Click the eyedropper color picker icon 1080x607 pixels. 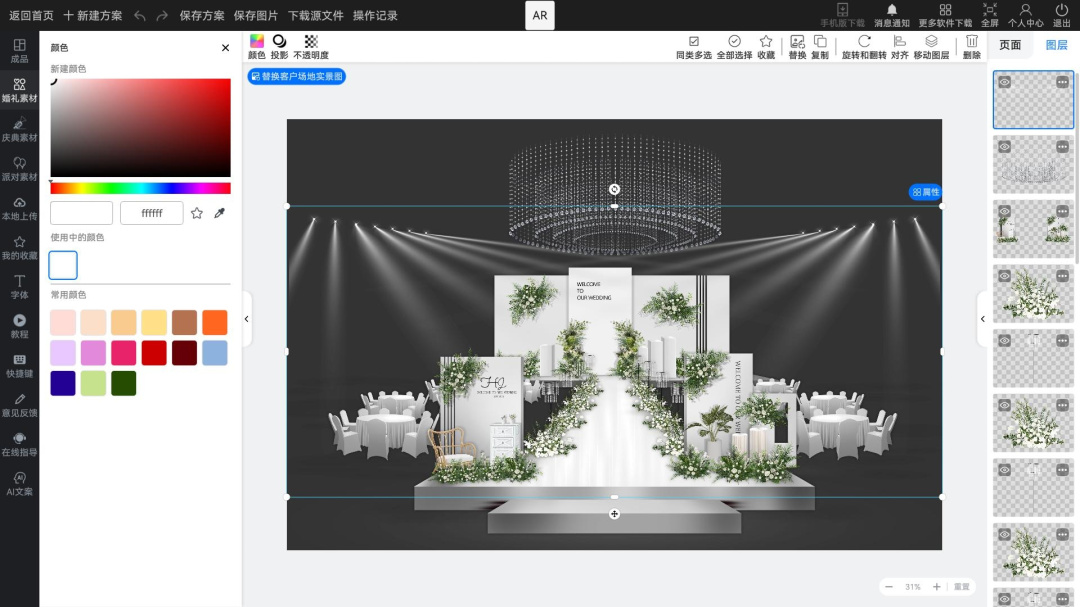[x=220, y=213]
